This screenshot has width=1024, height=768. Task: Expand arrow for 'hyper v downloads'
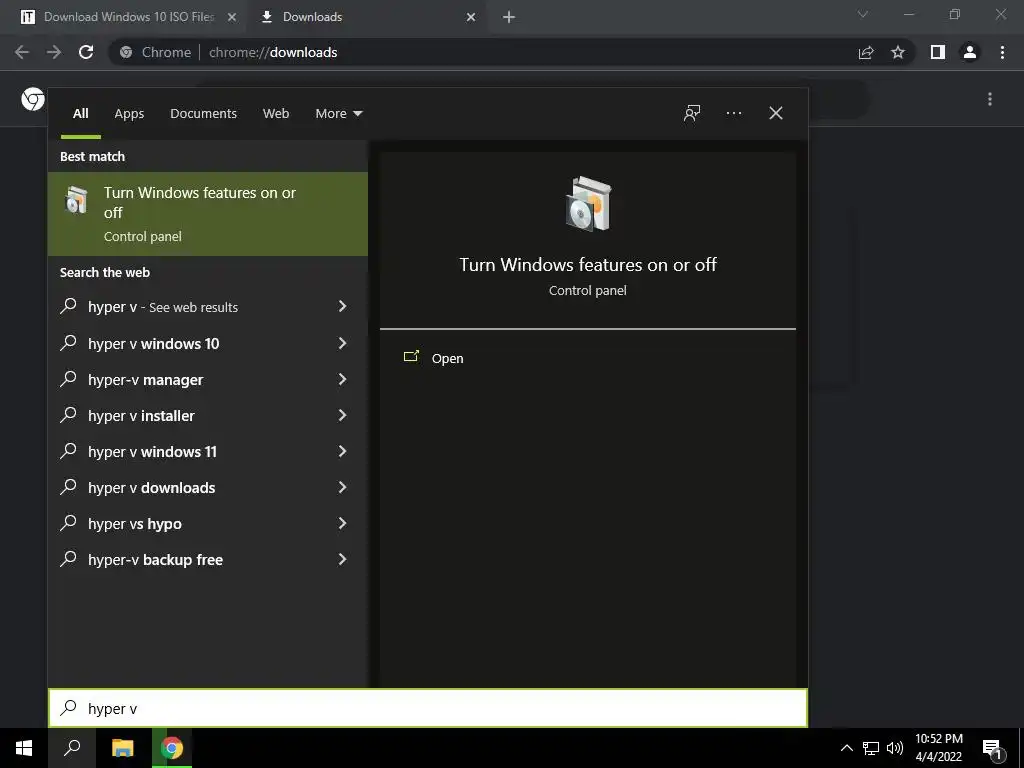point(342,487)
